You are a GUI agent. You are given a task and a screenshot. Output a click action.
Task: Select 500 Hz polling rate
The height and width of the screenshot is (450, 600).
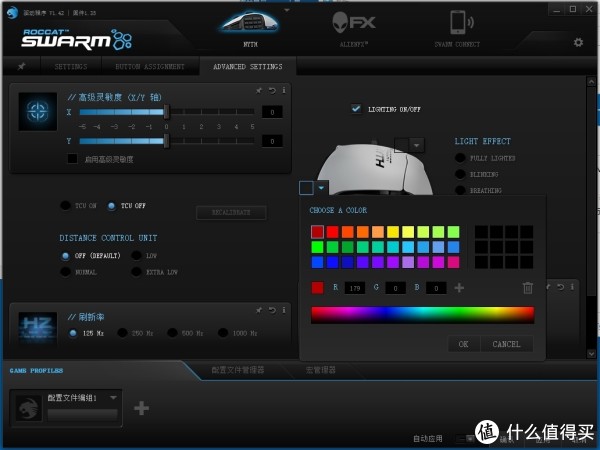click(x=172, y=333)
